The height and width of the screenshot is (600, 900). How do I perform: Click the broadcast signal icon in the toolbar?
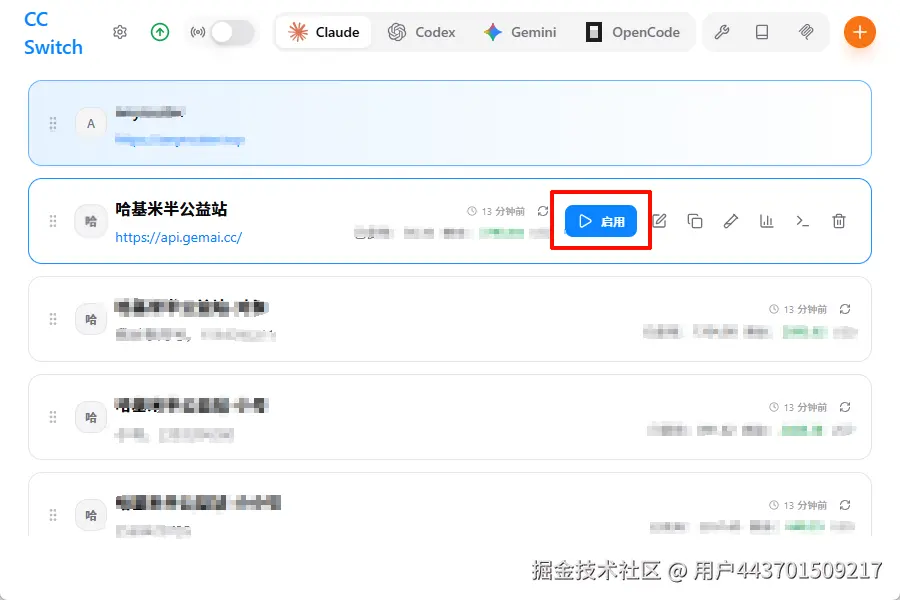(x=198, y=31)
